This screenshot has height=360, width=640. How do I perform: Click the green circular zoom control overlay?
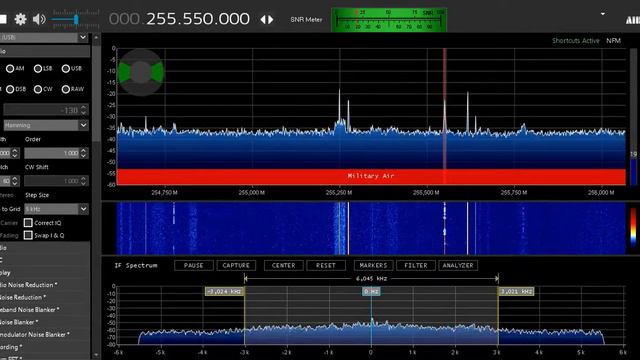tap(141, 72)
